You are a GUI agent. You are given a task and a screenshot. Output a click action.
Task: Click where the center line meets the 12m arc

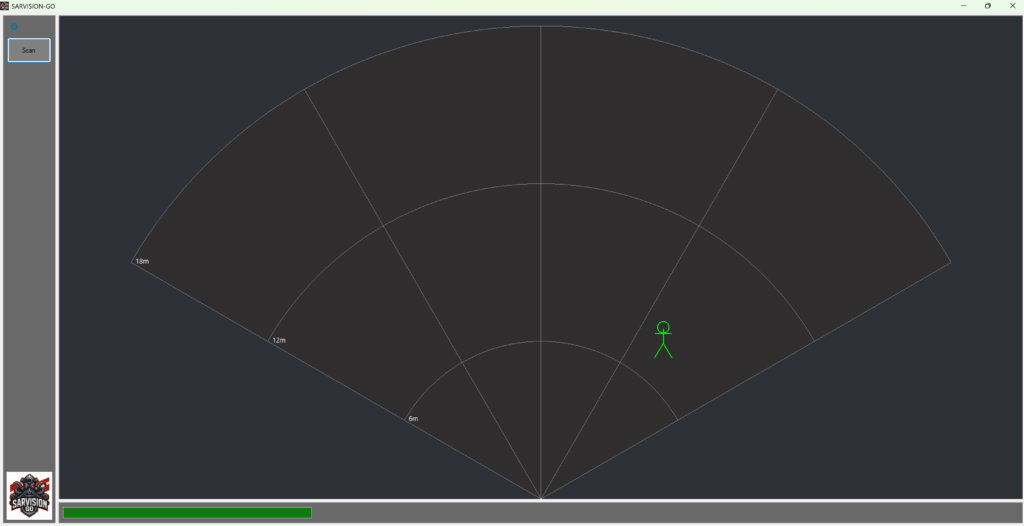[541, 184]
